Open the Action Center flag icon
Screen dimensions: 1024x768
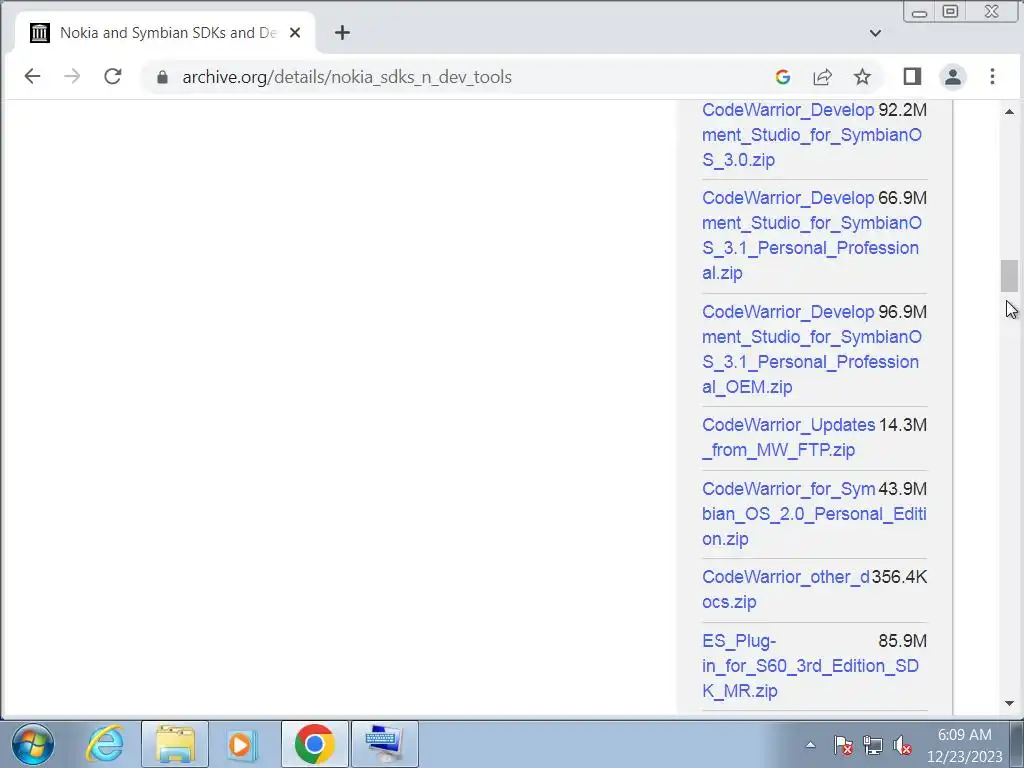click(x=842, y=744)
